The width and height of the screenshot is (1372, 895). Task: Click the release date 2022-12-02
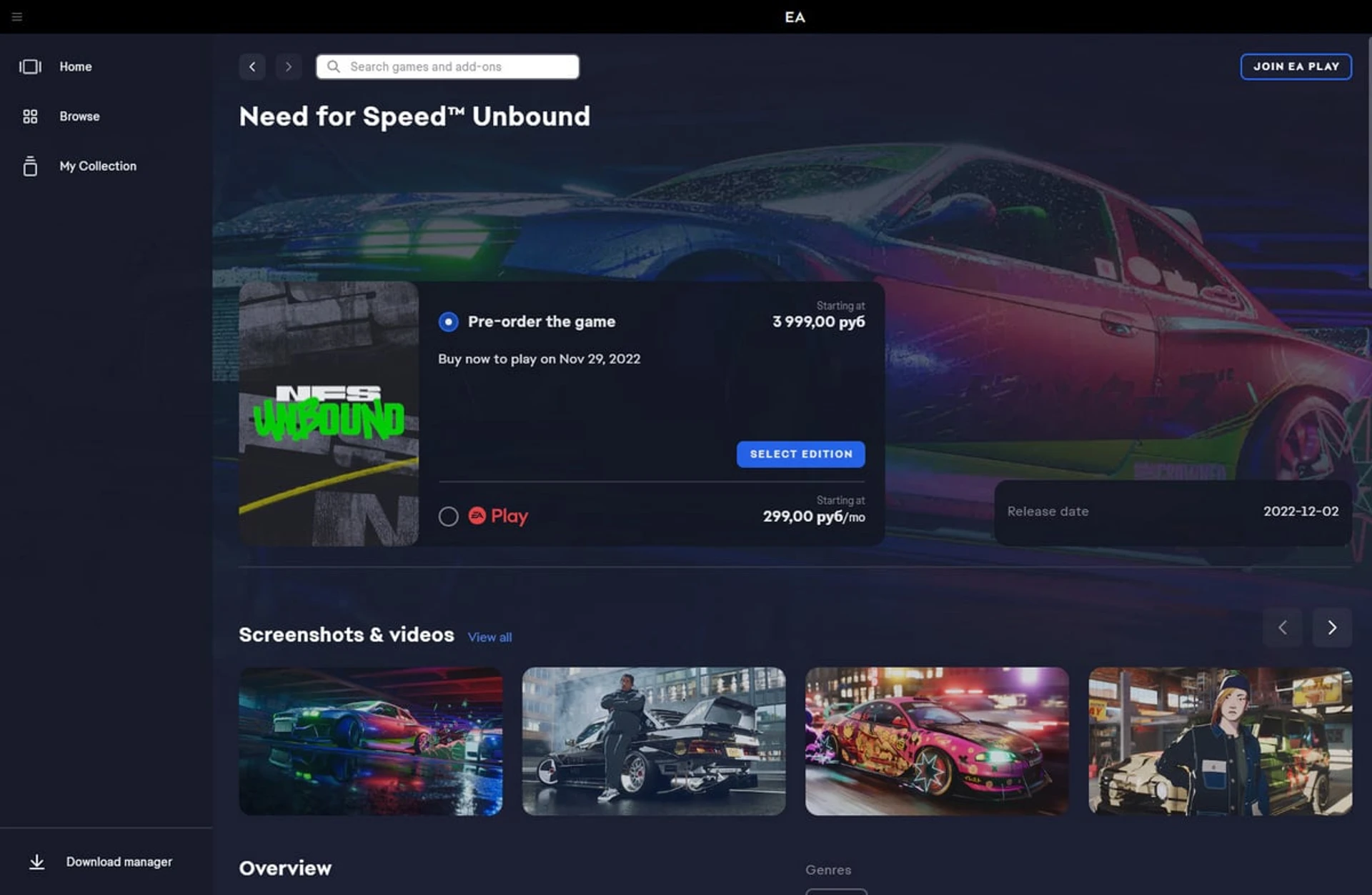(1301, 511)
